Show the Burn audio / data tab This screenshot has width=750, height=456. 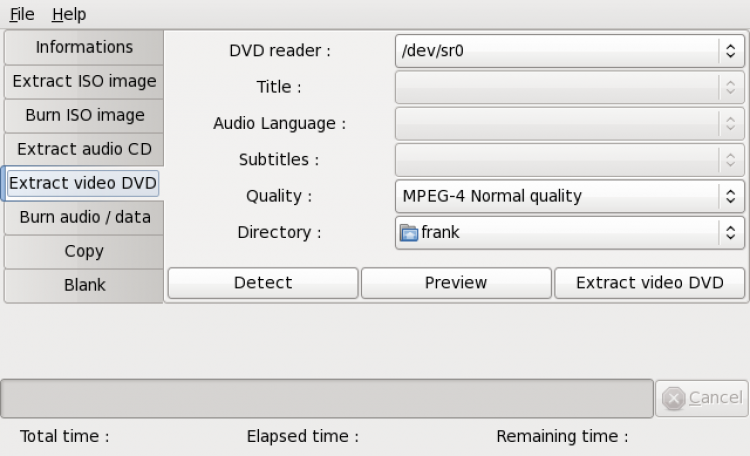(84, 217)
